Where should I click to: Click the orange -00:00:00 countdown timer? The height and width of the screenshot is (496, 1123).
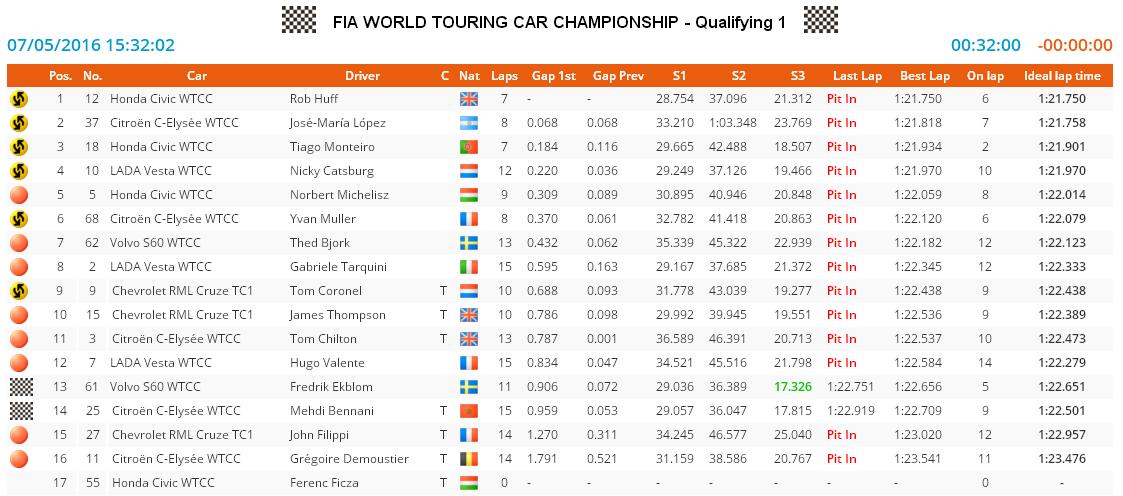click(x=1075, y=45)
